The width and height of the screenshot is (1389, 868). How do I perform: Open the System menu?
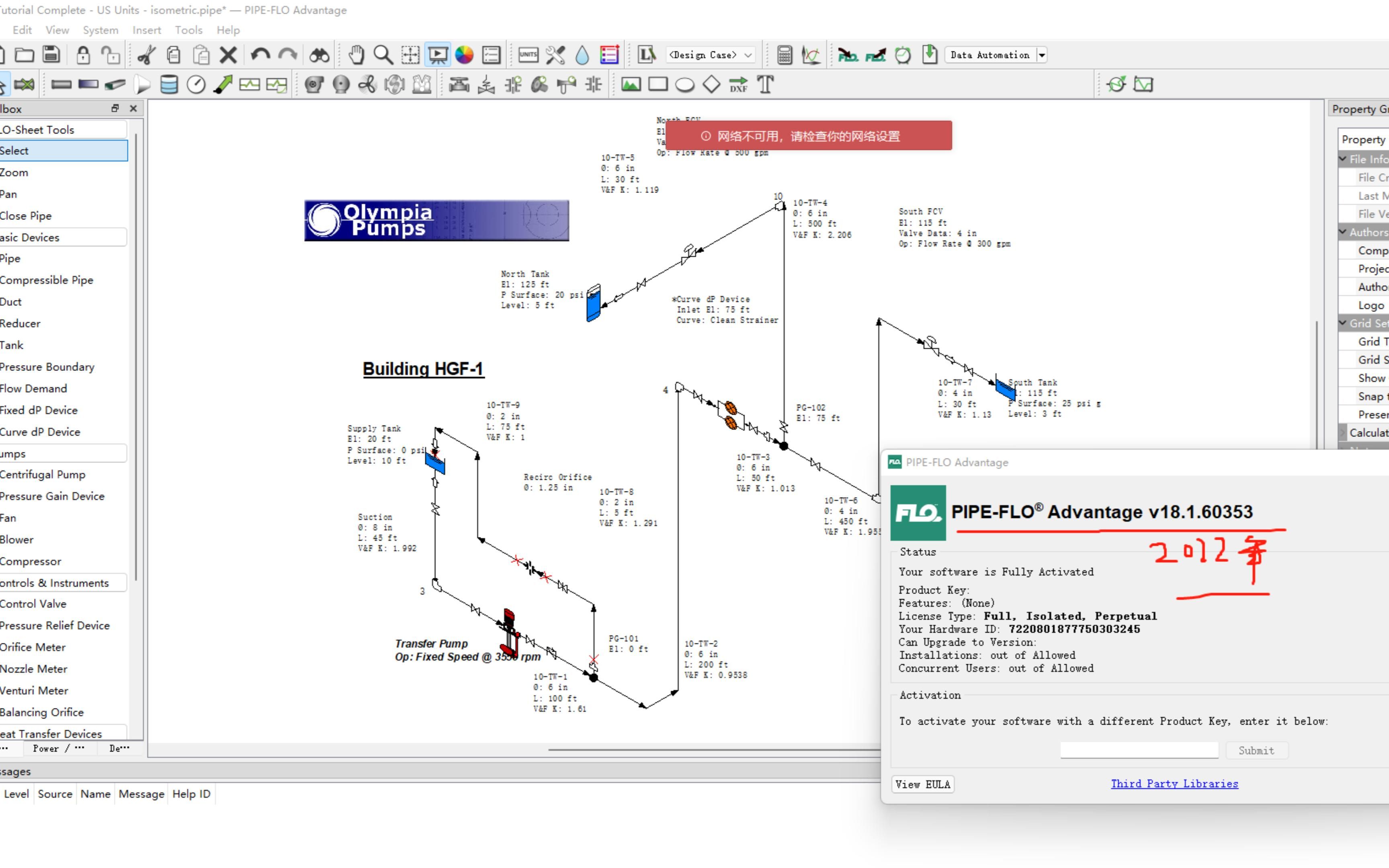tap(100, 30)
